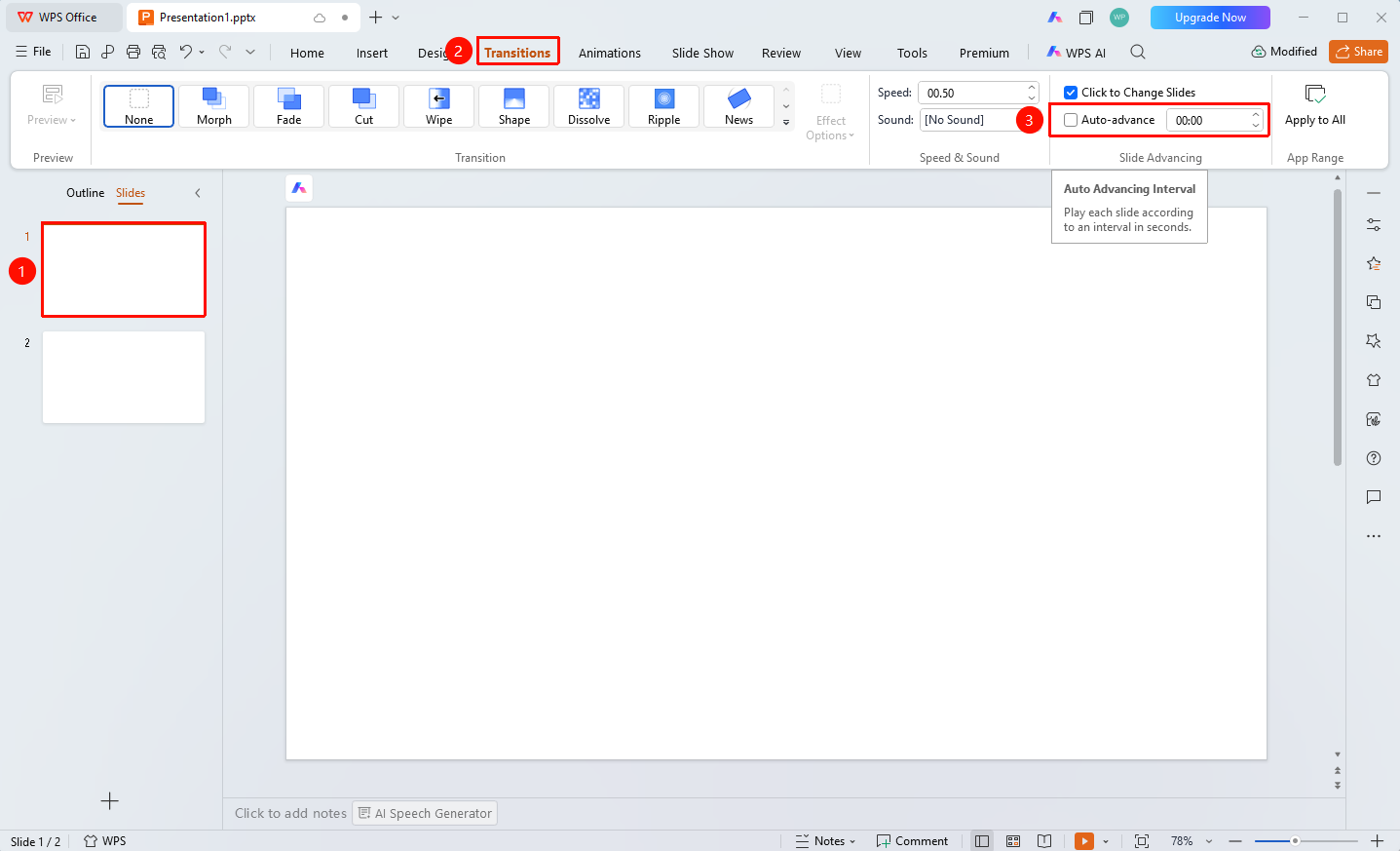Open the AI Speech Generator

click(x=425, y=813)
